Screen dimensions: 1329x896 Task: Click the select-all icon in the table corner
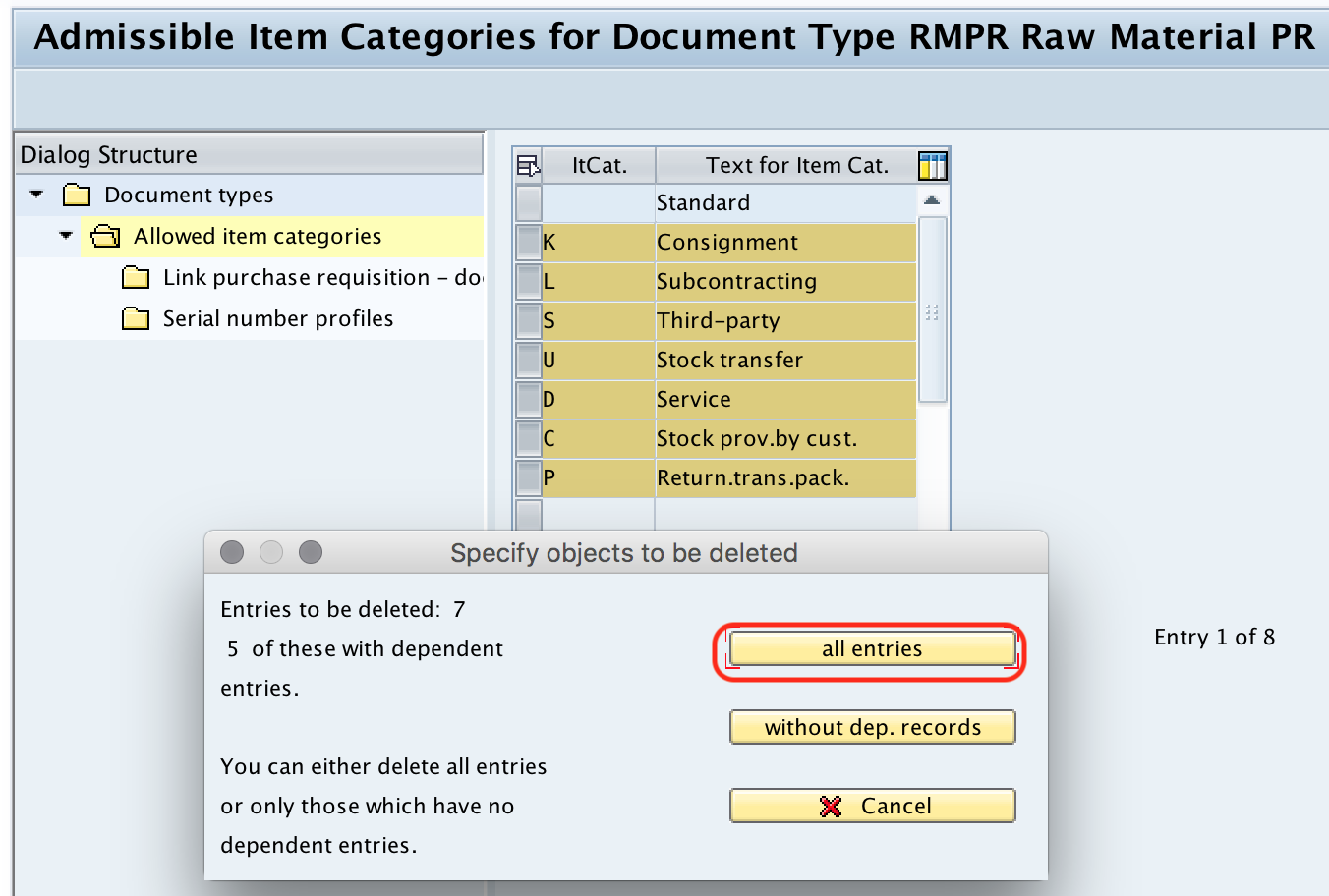[527, 165]
